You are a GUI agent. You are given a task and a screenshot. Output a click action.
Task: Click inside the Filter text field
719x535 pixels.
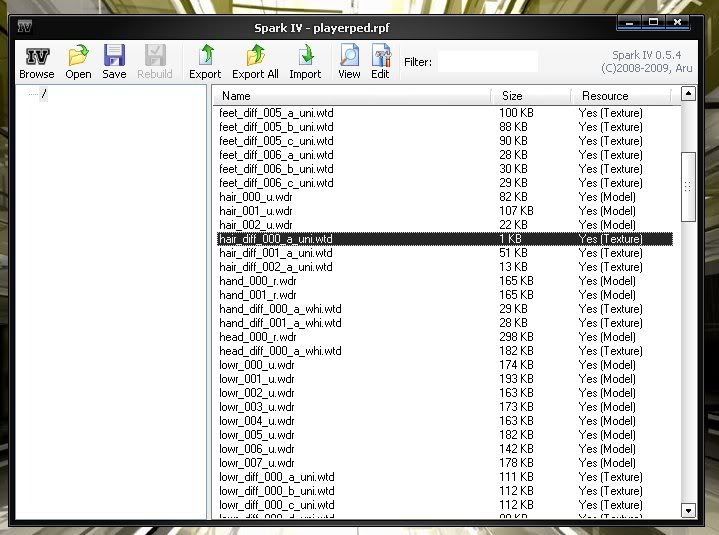[x=488, y=62]
